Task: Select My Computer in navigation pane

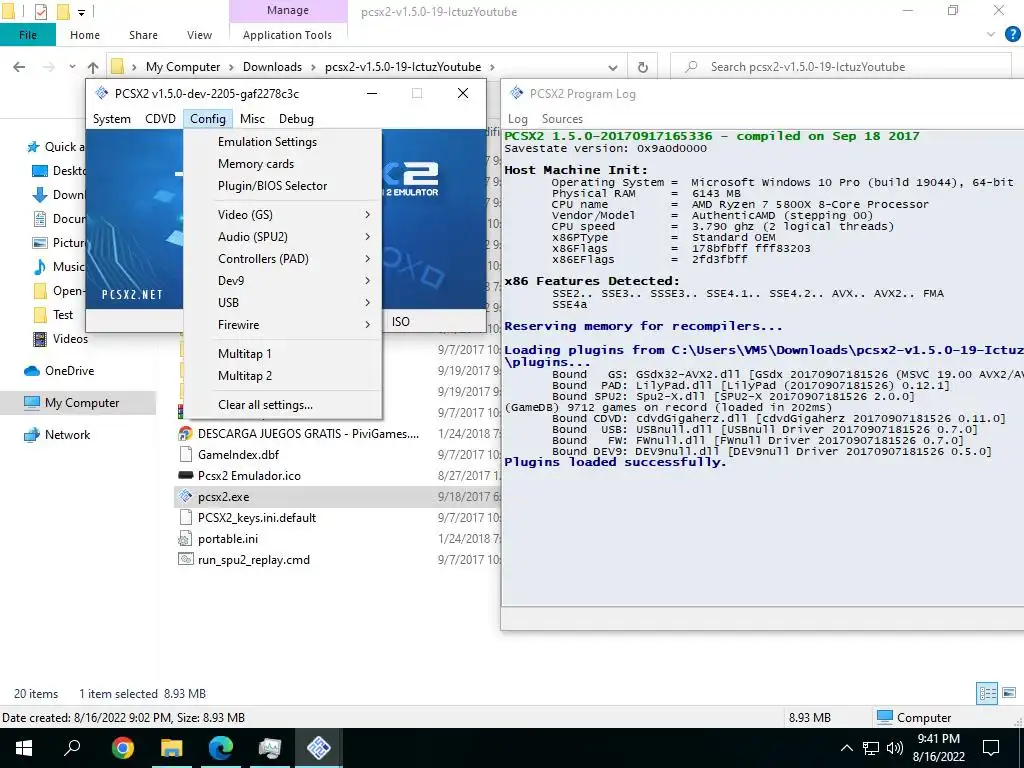Action: (x=82, y=403)
